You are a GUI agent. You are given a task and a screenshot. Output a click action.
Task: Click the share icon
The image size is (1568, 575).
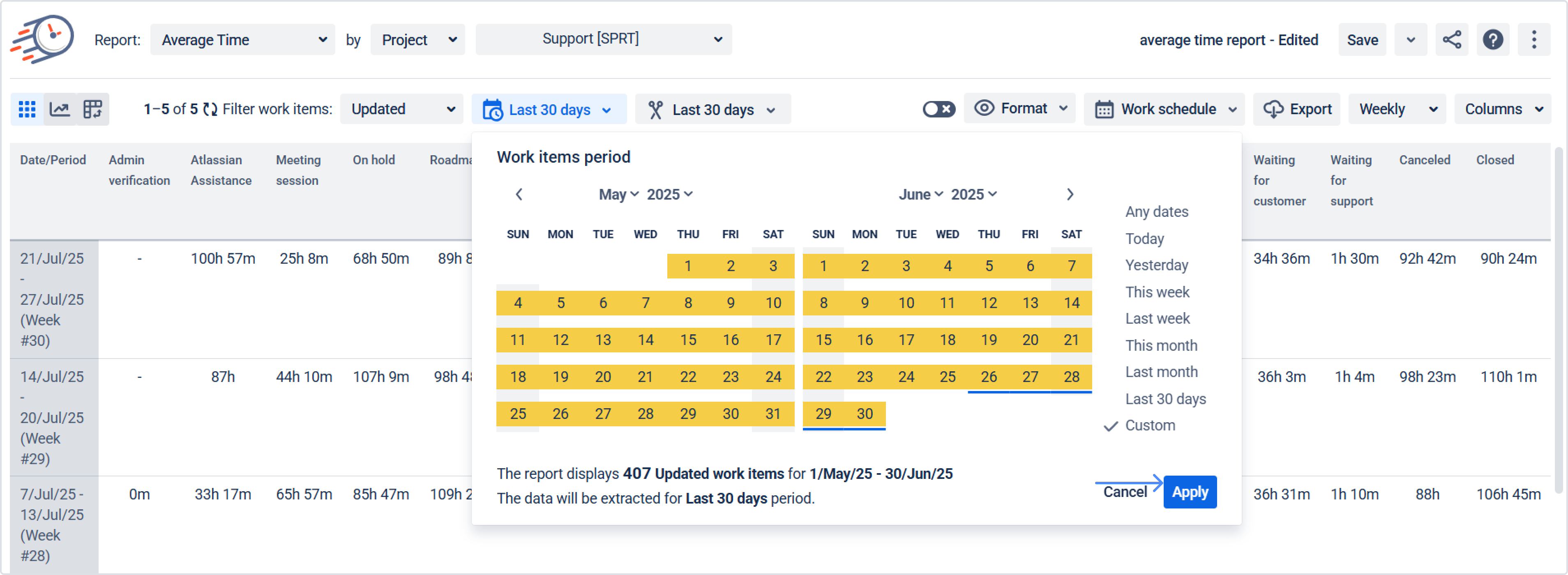pyautogui.click(x=1451, y=40)
